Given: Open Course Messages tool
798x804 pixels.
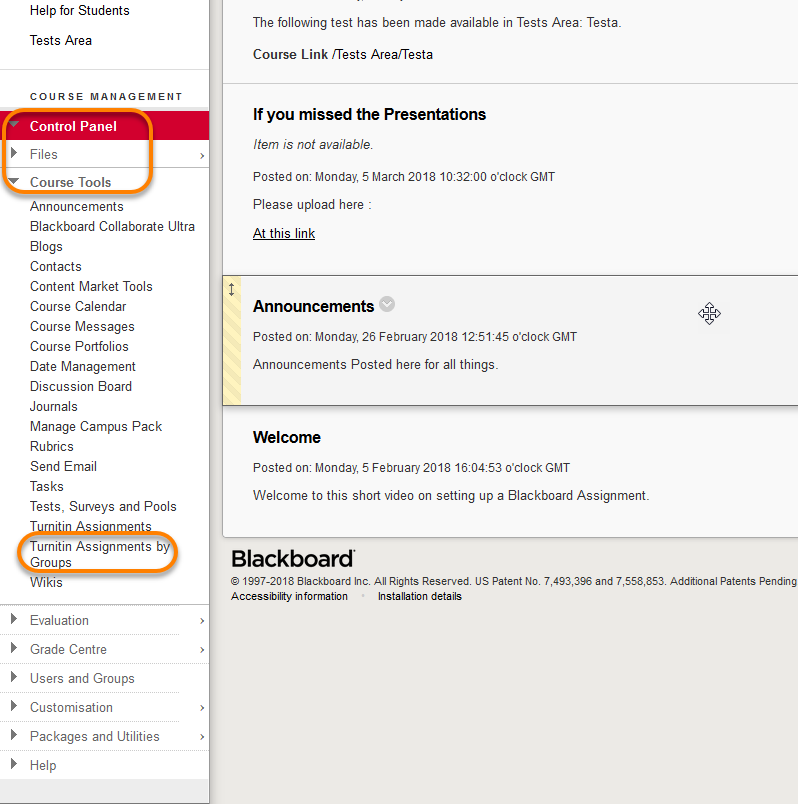Looking at the screenshot, I should pyautogui.click(x=82, y=327).
